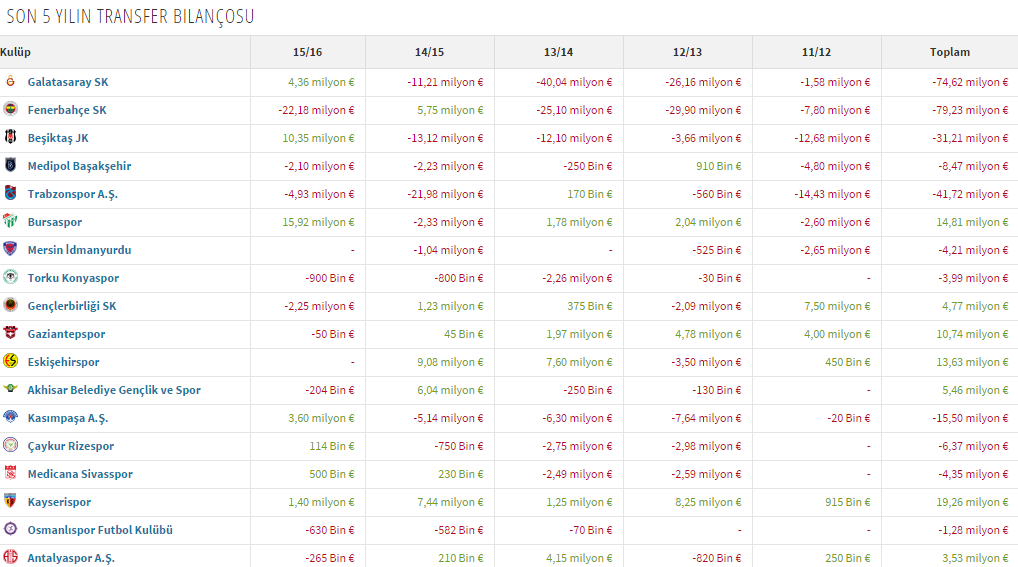Open the Fenerbahçe SK club link
Screen dimensions: 1018x567
tap(67, 110)
